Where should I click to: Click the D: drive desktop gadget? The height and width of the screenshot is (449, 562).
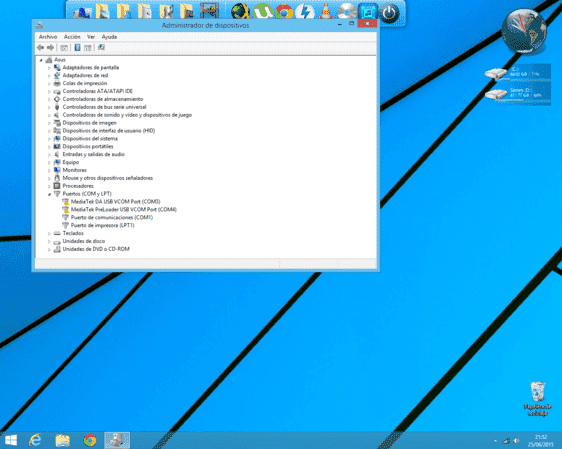click(517, 94)
